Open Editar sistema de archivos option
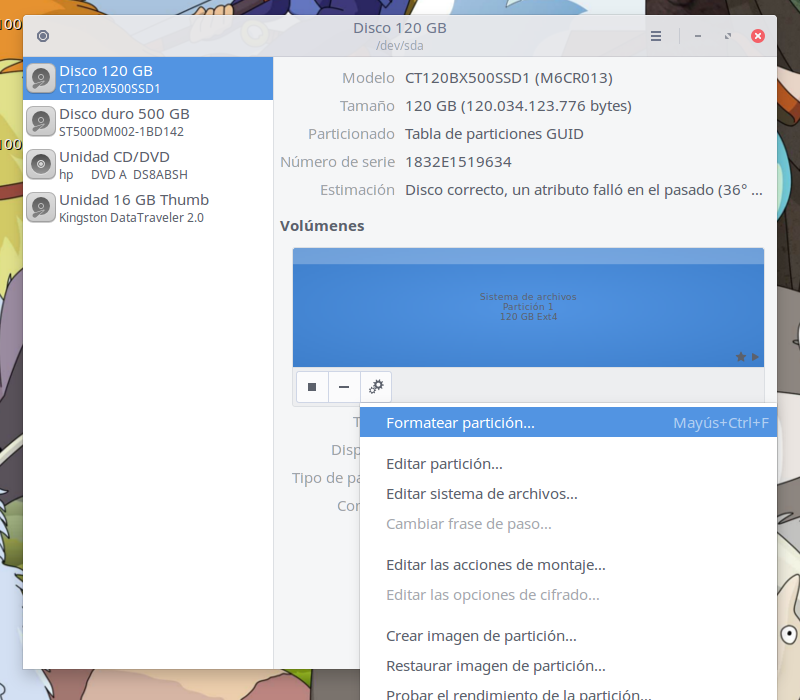The height and width of the screenshot is (700, 800). point(481,494)
